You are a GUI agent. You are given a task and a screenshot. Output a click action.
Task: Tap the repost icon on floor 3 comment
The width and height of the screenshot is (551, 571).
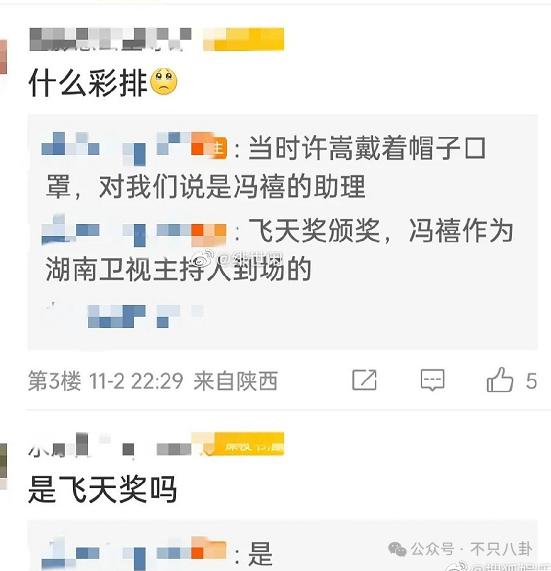tap(364, 380)
